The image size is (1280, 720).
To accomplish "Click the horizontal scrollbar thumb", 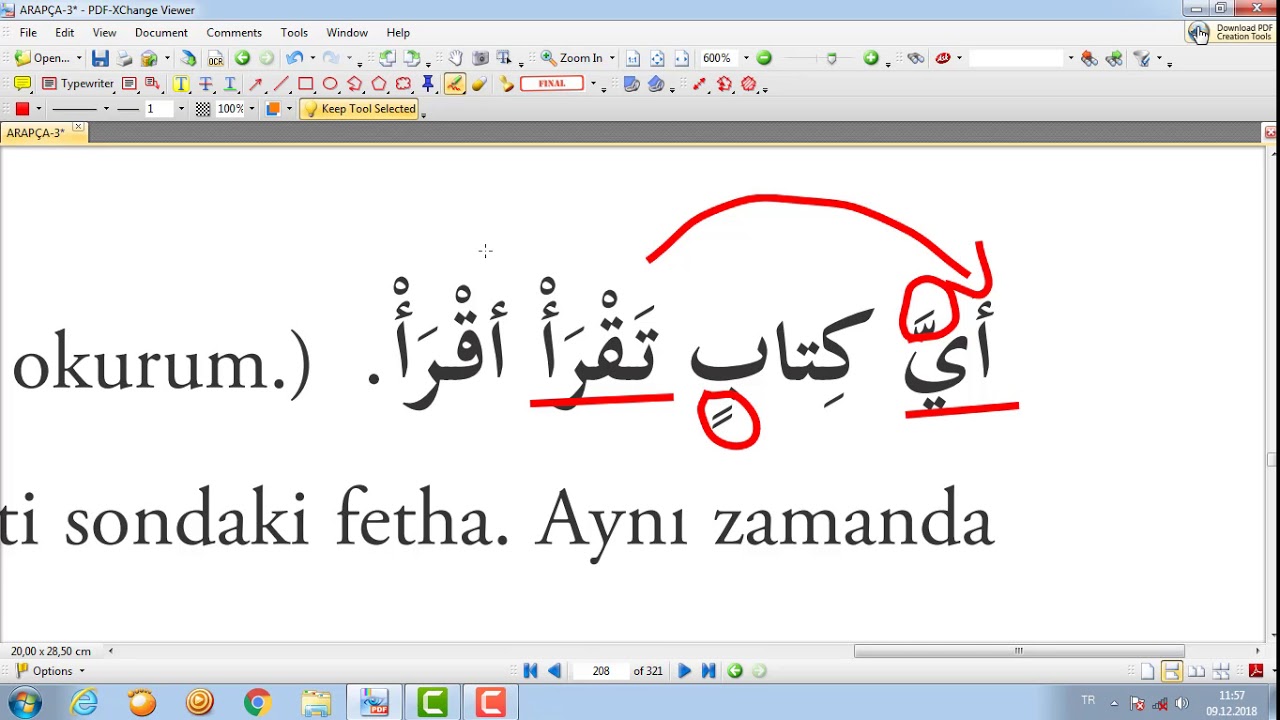I will 1019,651.
